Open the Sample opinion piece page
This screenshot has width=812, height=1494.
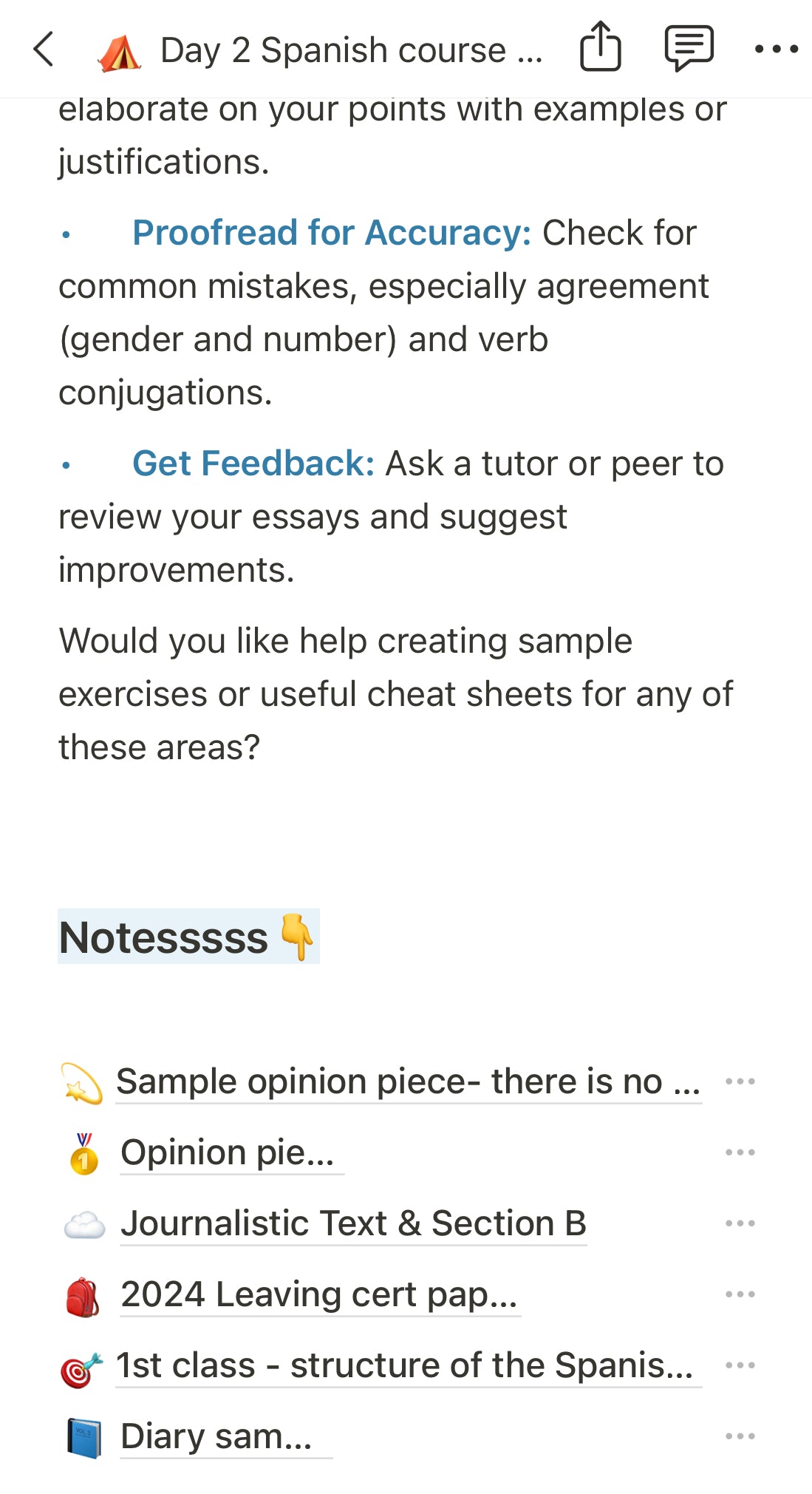click(408, 1082)
